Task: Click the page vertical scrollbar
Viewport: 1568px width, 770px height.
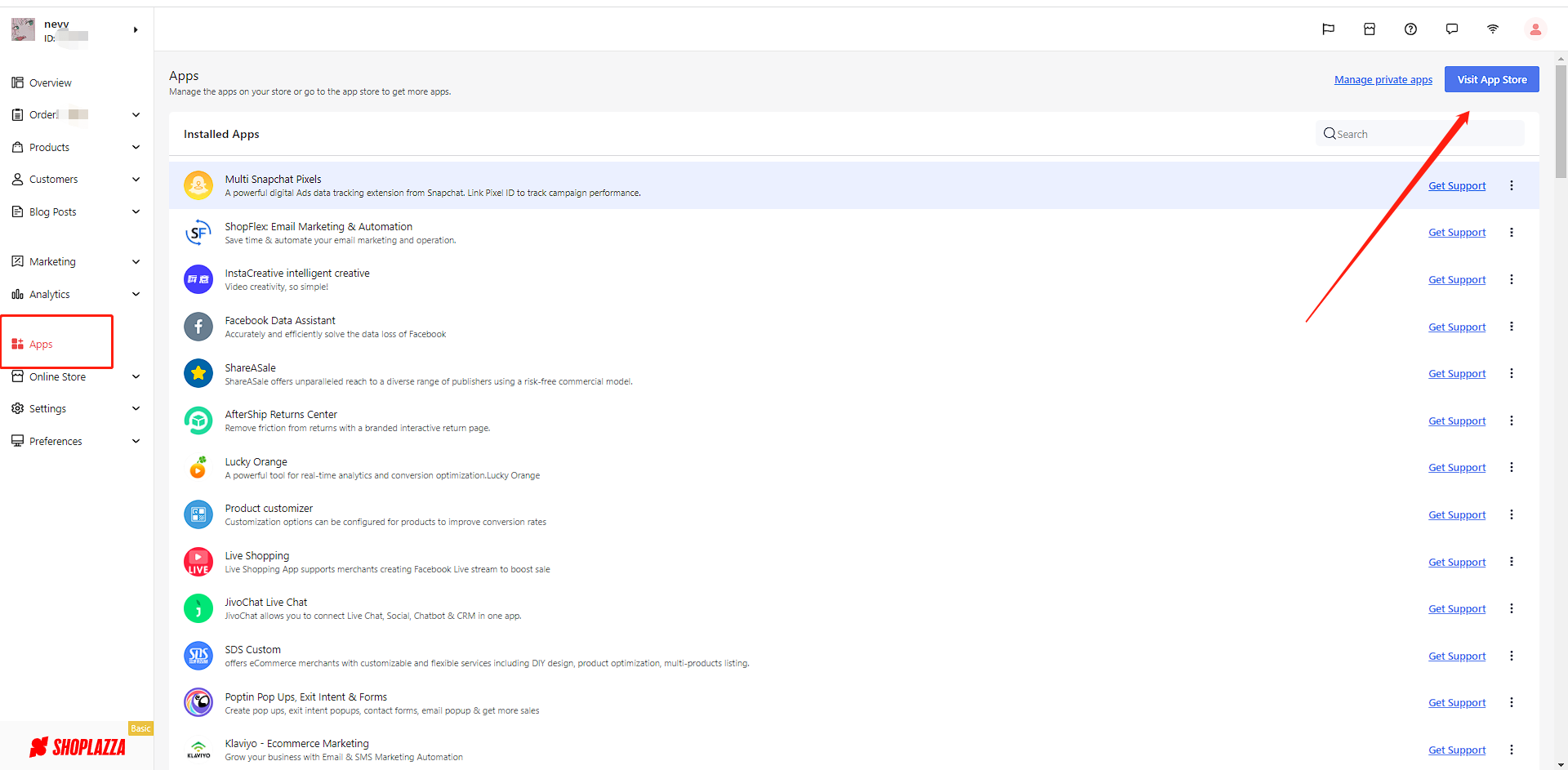Action: pos(1561,121)
